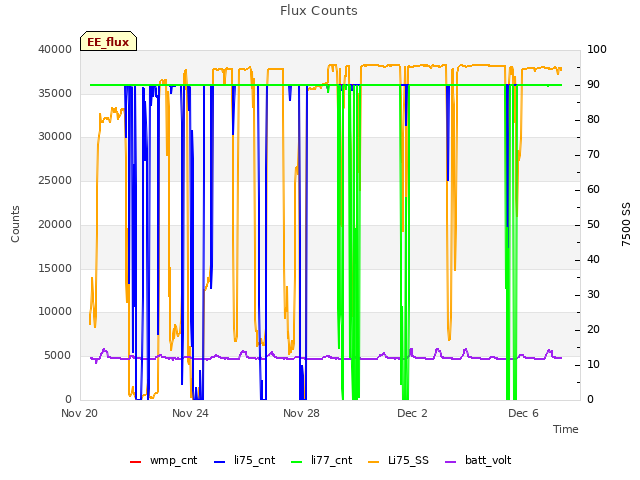Click the Dec 6 date tick label
Viewport: 640px width, 480px height.
point(523,413)
